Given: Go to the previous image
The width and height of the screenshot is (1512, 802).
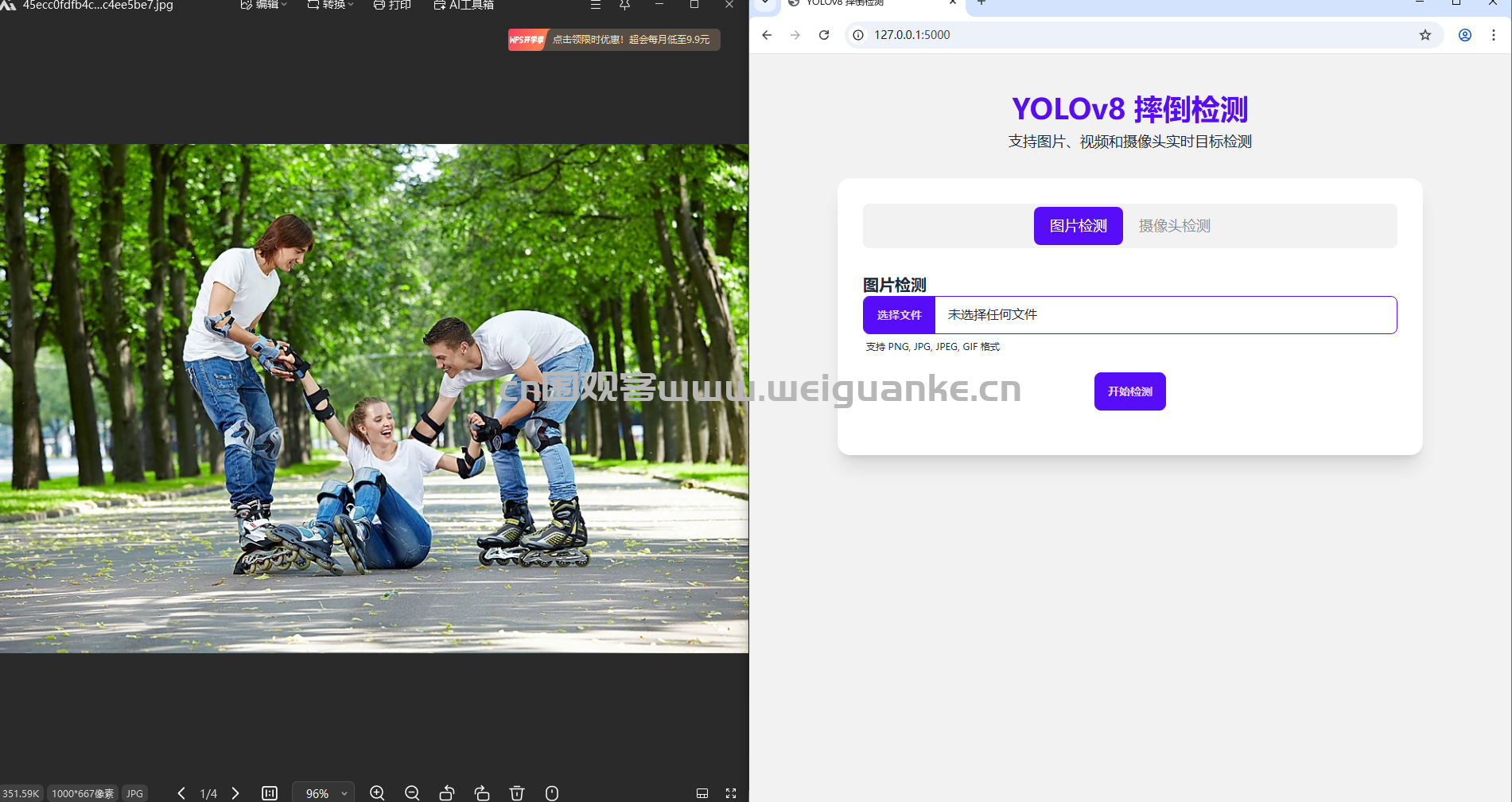Looking at the screenshot, I should tap(181, 792).
